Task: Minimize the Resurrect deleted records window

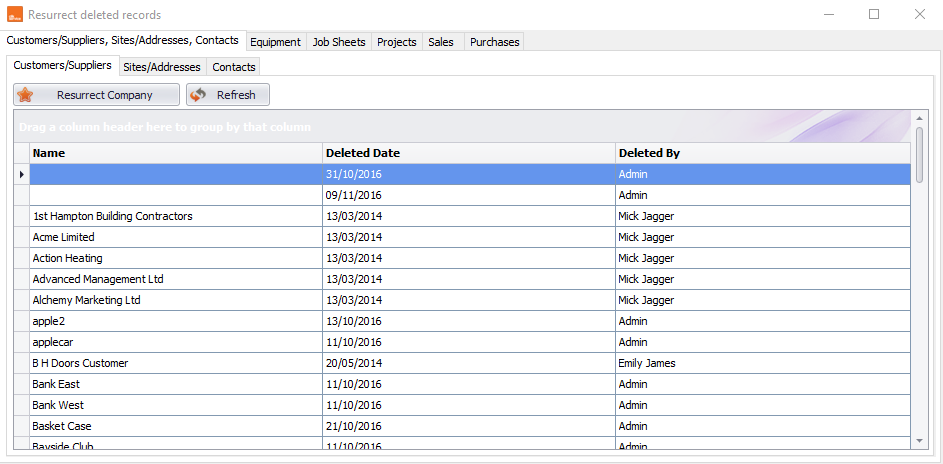Action: pos(828,14)
